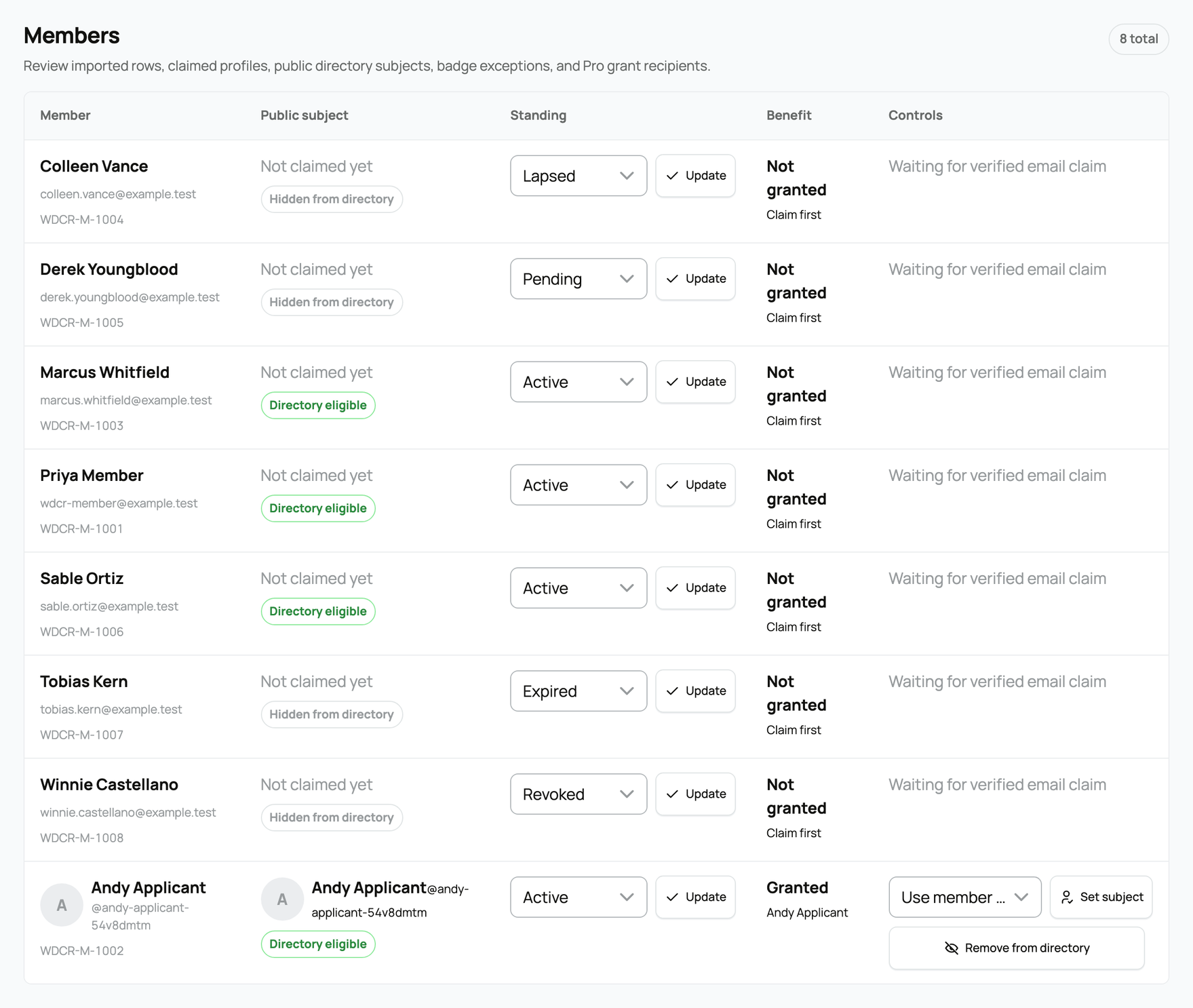Click the Standing column header
The width and height of the screenshot is (1193, 1008).
538,116
